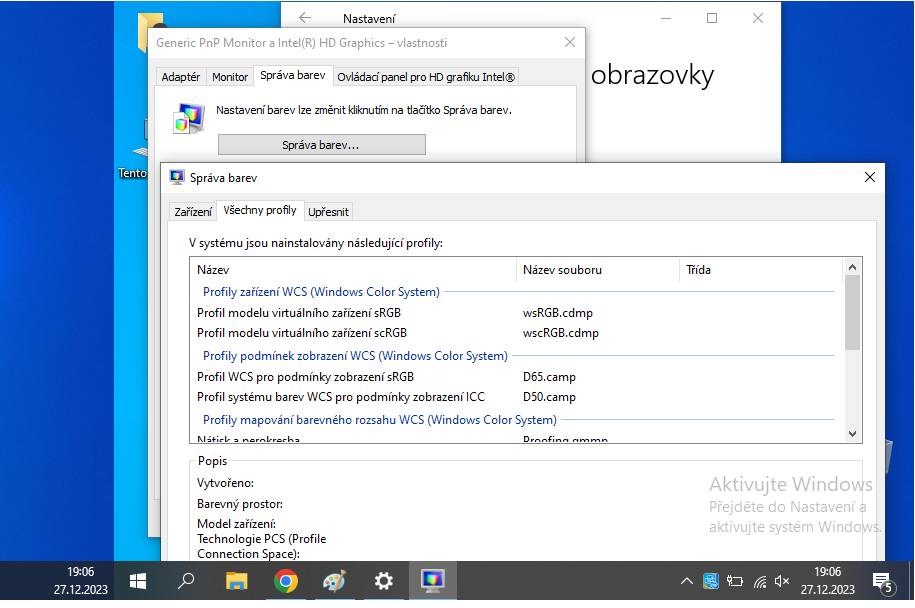
Task: Click the color management monitor icon in properties
Action: pos(189,118)
